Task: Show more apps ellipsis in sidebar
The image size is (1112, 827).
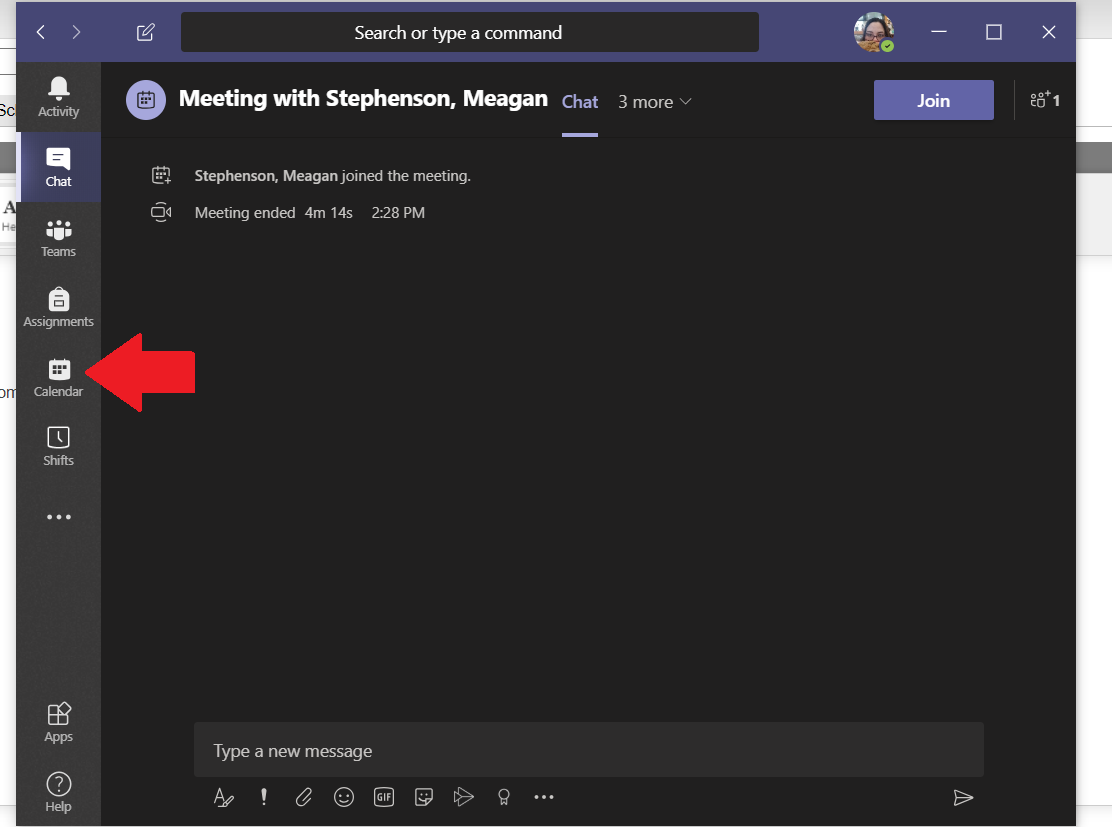Action: [58, 517]
